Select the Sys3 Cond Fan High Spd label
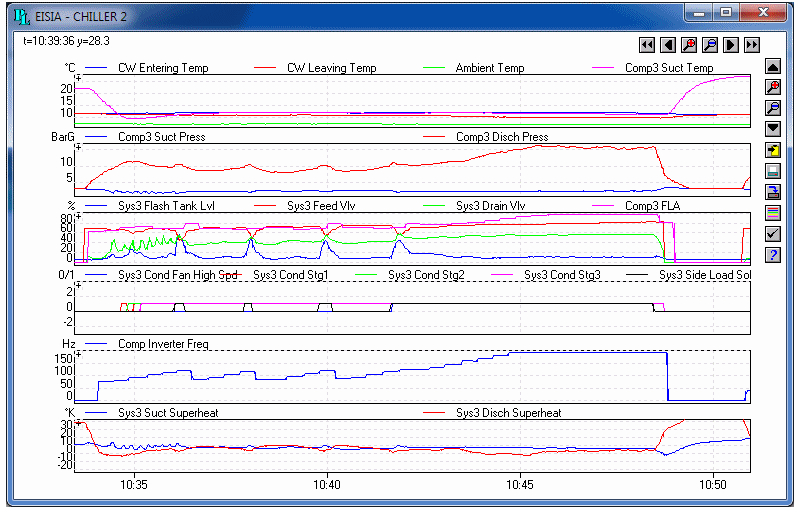This screenshot has width=800, height=510. (178, 275)
